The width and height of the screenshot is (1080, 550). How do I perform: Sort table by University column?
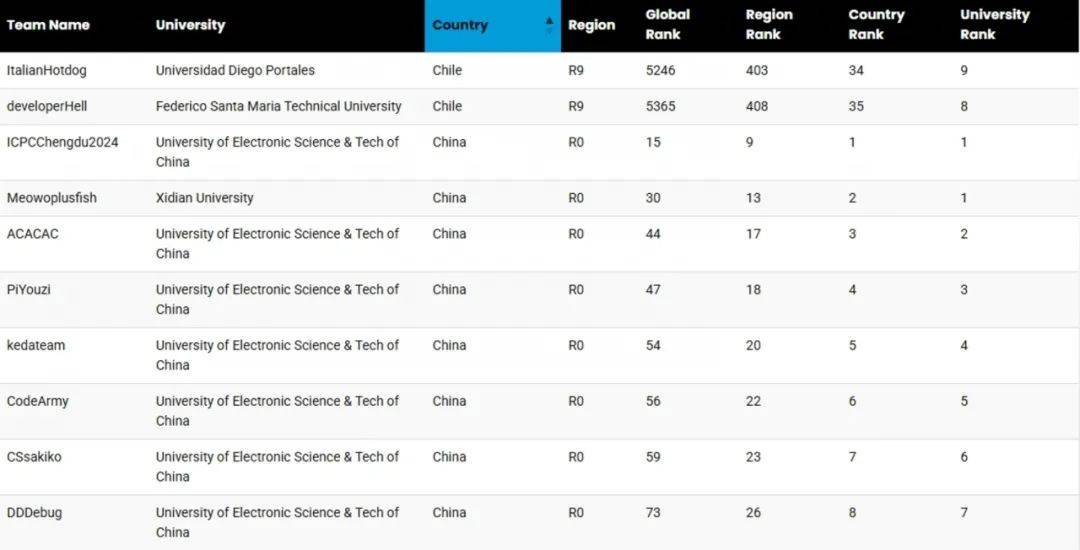pos(190,25)
